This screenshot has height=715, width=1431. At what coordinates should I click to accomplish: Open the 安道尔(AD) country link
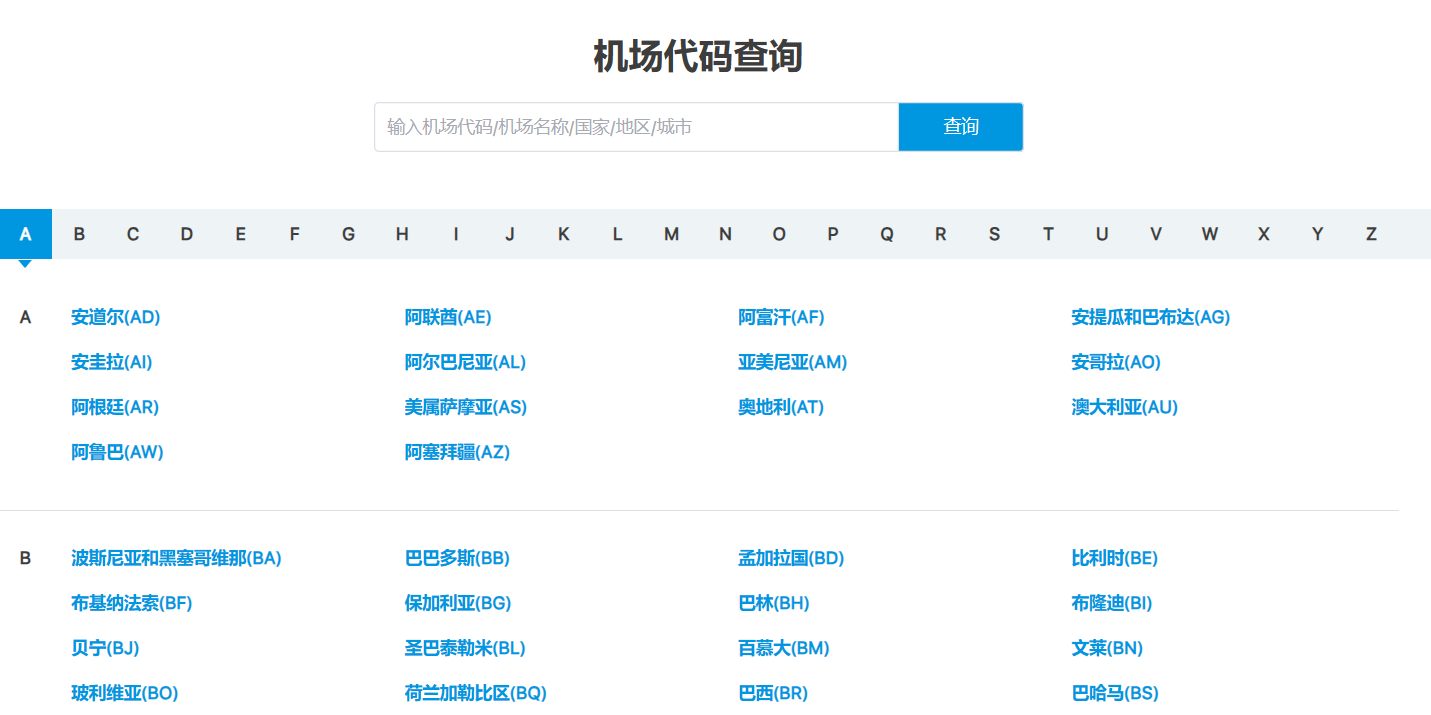click(115, 317)
